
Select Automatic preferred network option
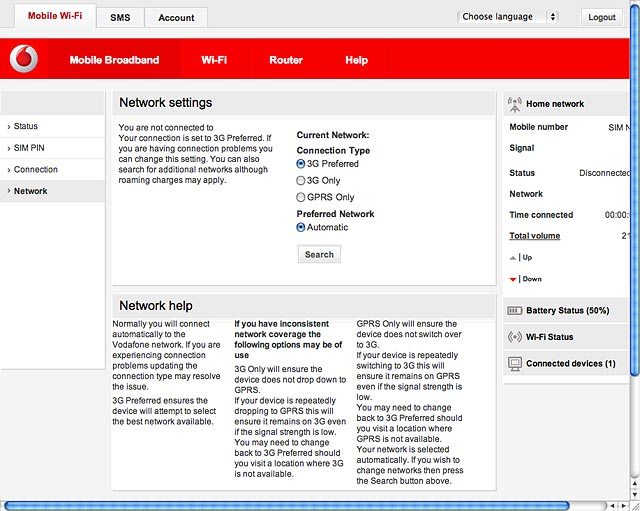point(300,227)
